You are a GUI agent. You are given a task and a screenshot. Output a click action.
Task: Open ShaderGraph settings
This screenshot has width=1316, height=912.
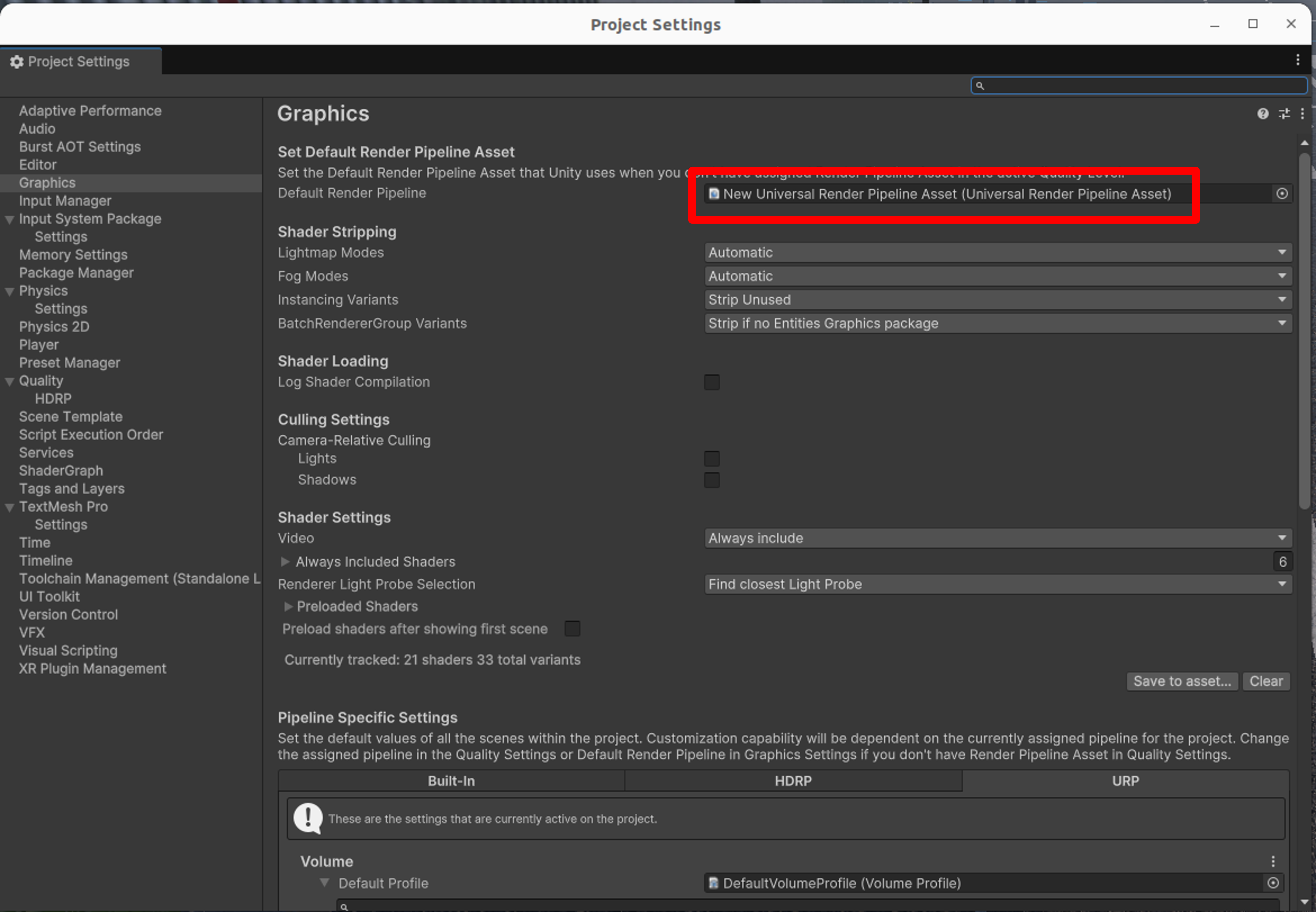pos(61,471)
